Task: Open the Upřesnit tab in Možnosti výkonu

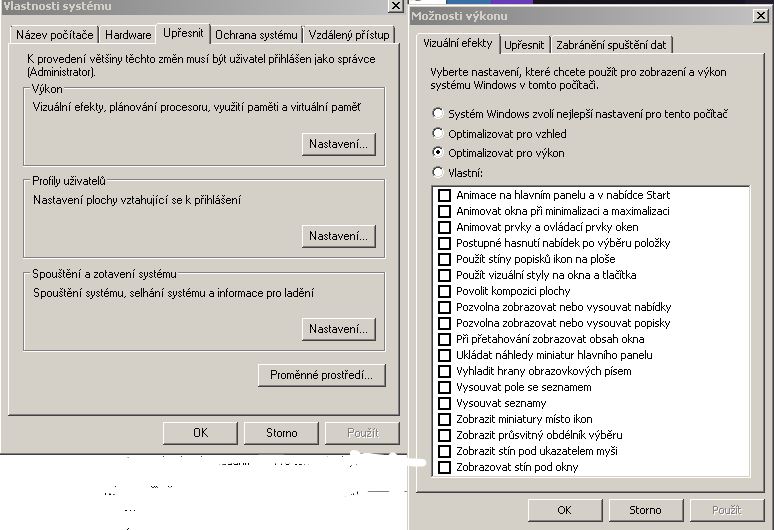Action: coord(524,45)
